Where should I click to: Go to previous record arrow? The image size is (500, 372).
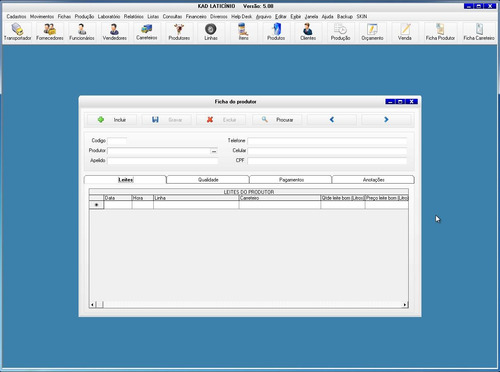pos(332,120)
